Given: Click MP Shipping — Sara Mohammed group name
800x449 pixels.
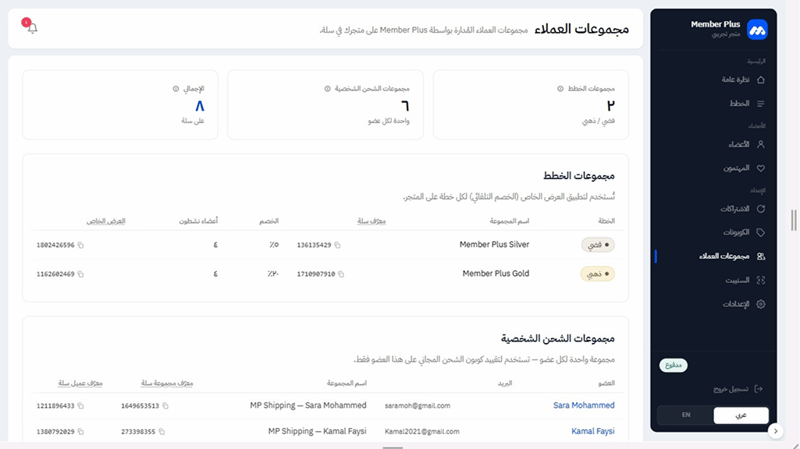Looking at the screenshot, I should tap(308, 406).
